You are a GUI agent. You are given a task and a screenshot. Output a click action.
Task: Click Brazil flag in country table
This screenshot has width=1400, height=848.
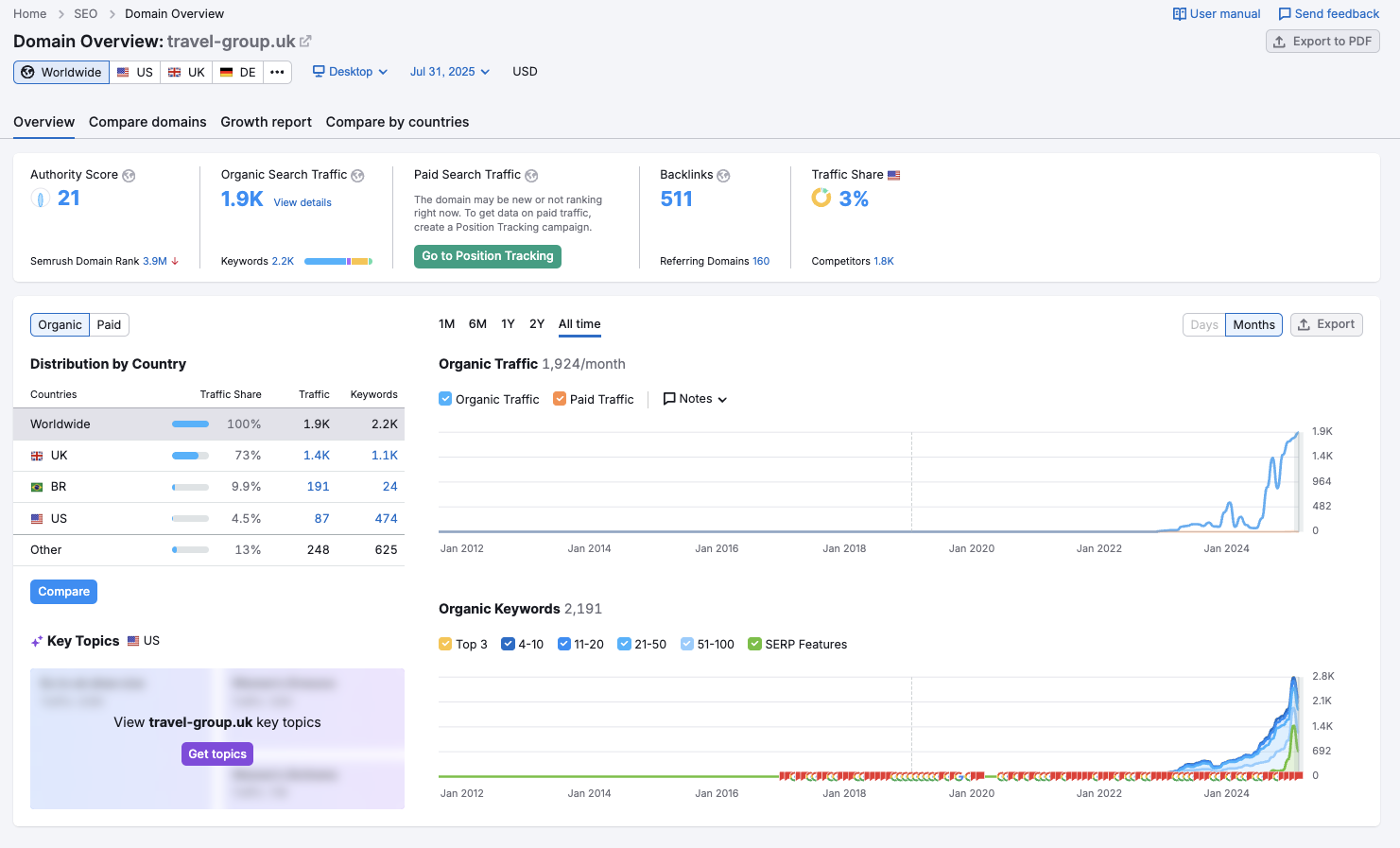[x=37, y=487]
